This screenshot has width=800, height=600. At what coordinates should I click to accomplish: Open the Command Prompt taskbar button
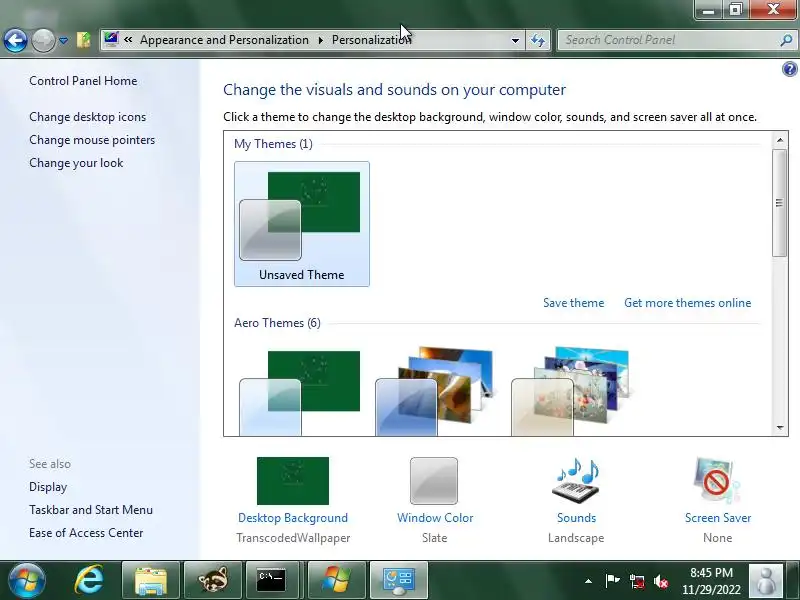point(274,580)
